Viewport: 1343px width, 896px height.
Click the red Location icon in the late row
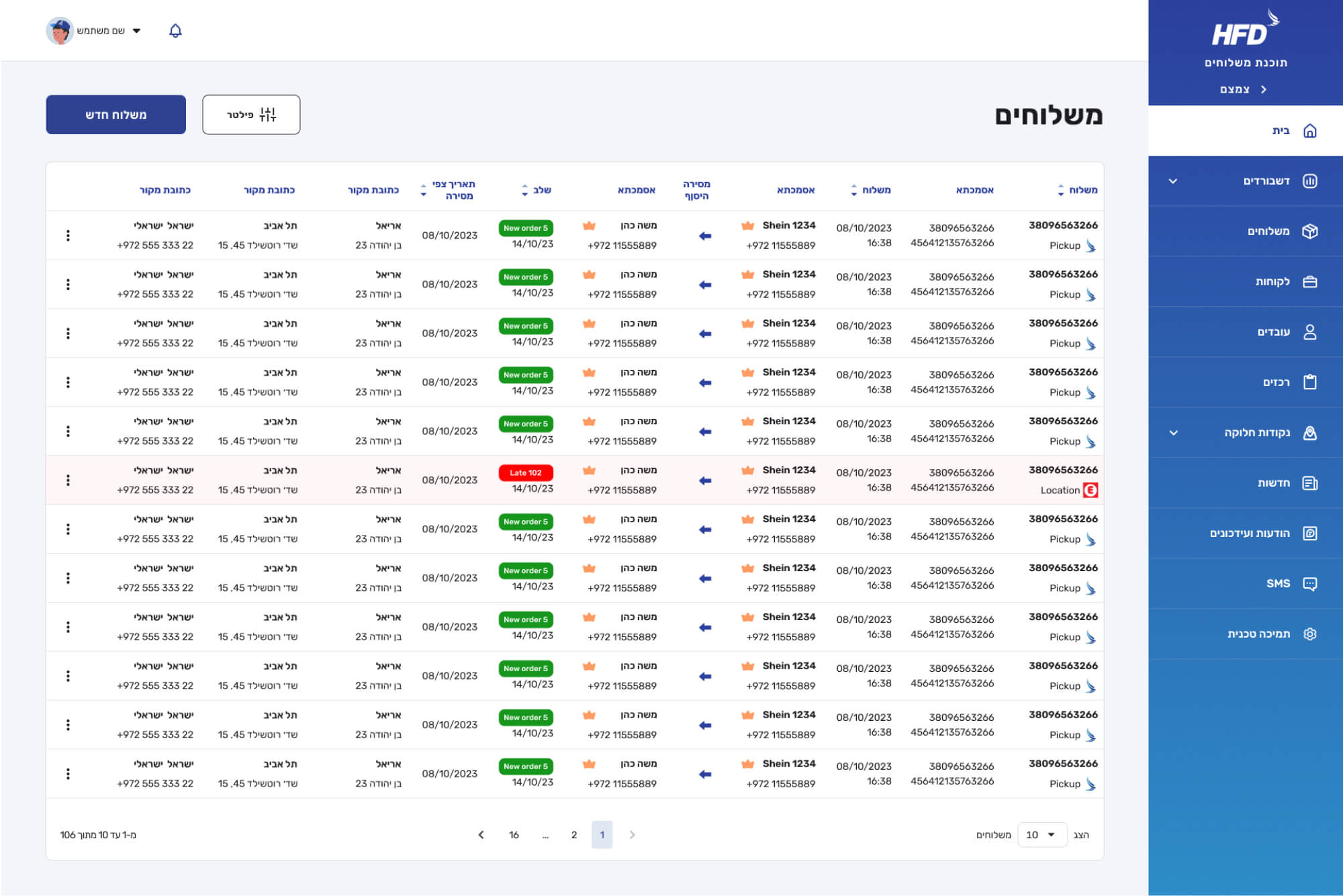click(1091, 491)
